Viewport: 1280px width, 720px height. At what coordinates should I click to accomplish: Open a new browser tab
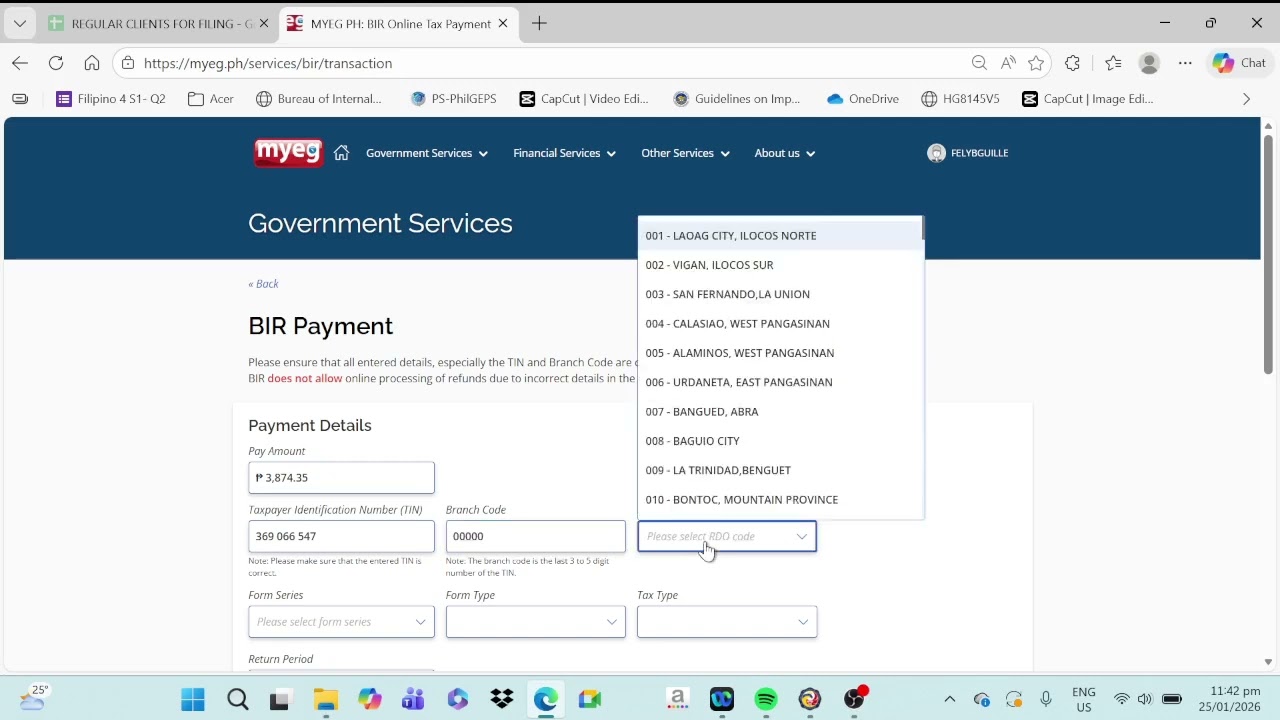point(539,23)
